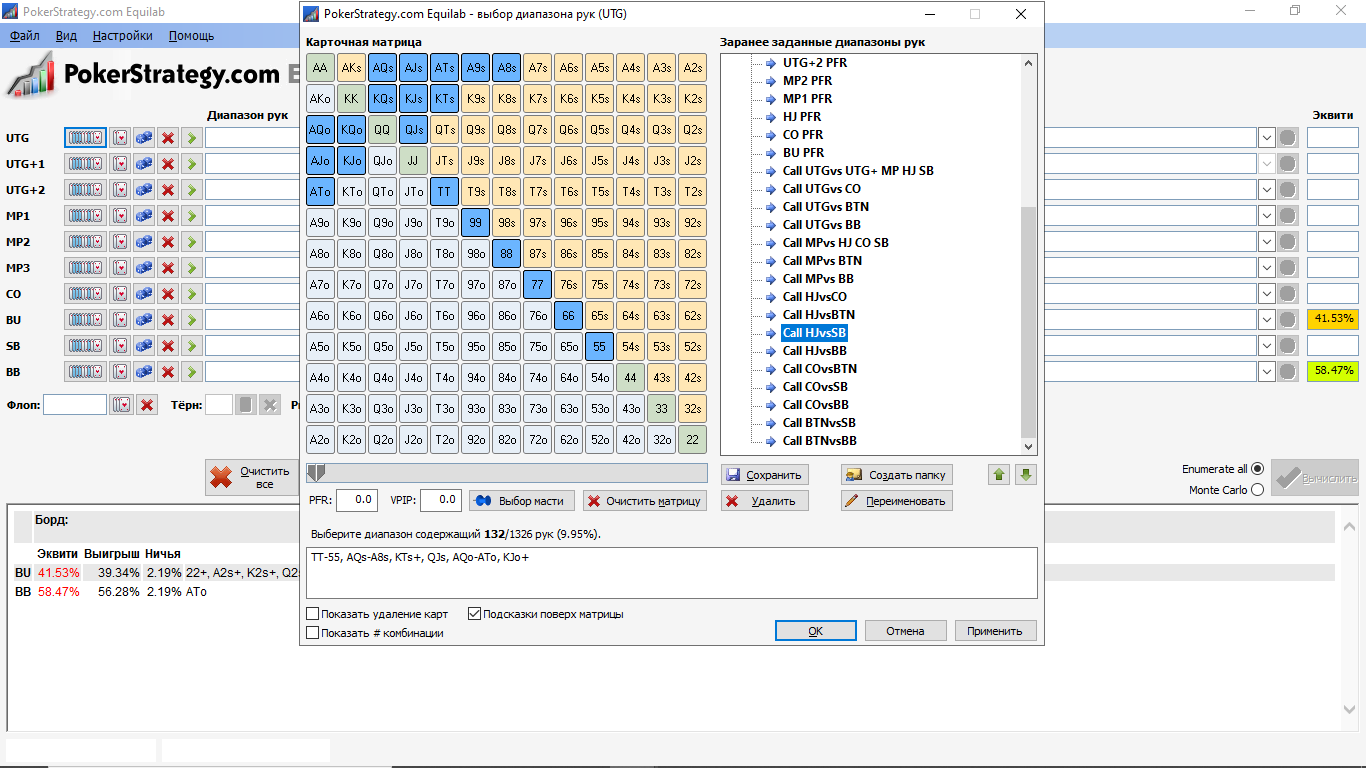Select the Call COvsBTN preset
1366x768 pixels.
[819, 369]
